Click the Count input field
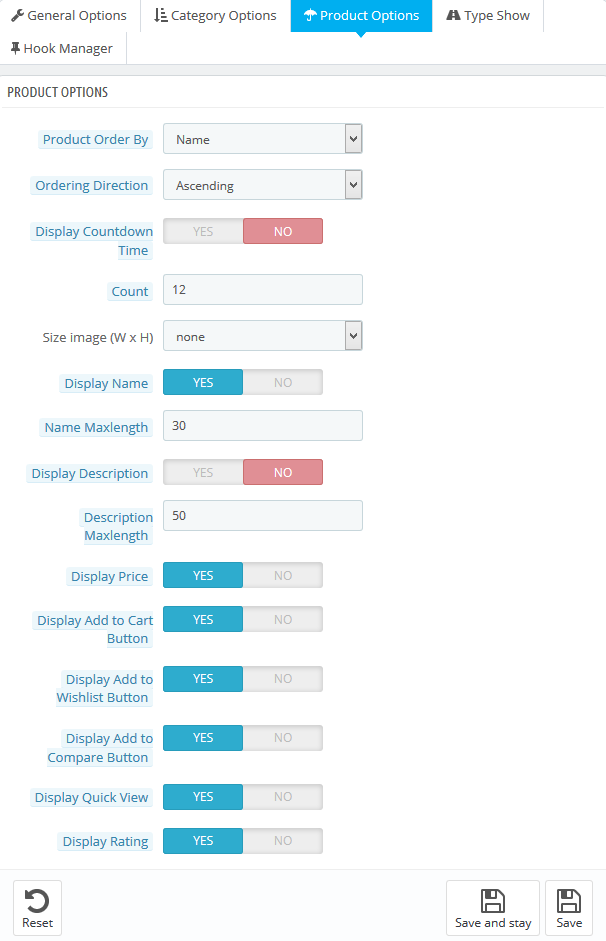 [x=262, y=289]
